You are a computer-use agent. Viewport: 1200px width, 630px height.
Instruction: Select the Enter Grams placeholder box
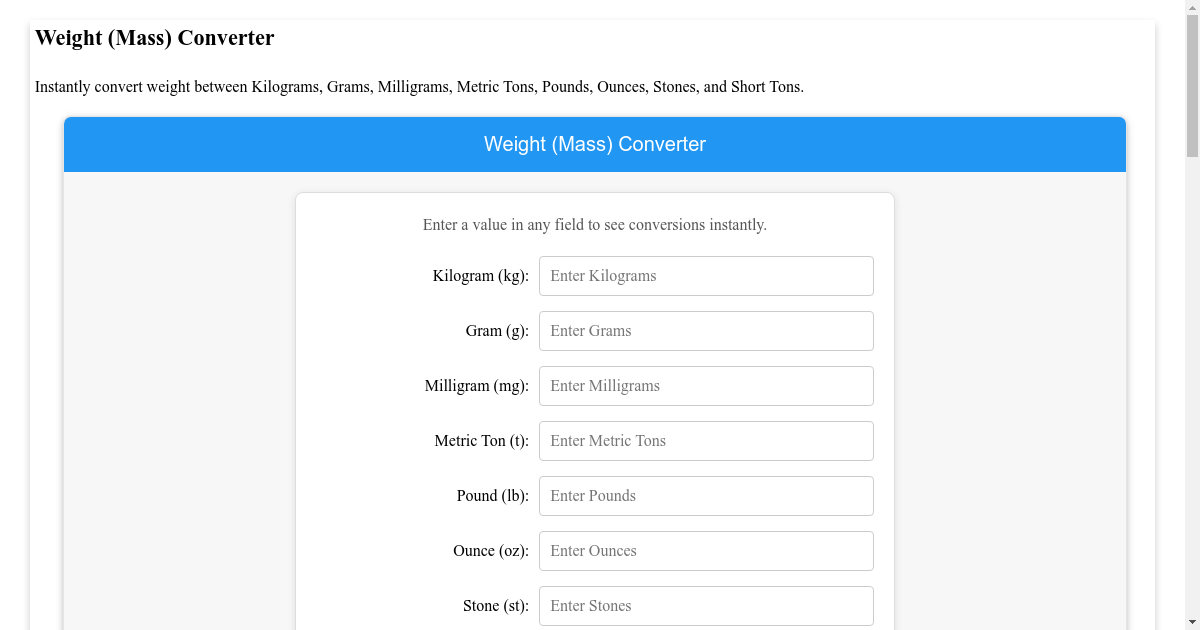pos(706,331)
